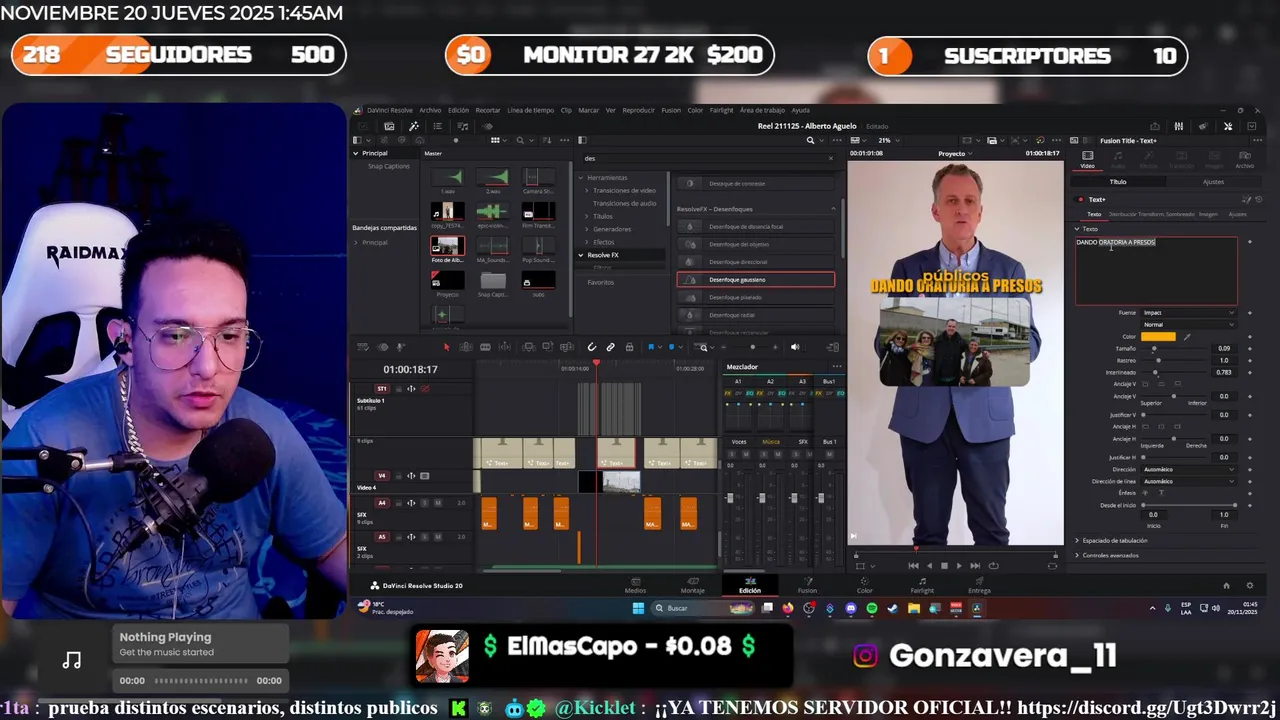Viewport: 1280px width, 720px height.
Task: Open the Dirección Automático dropdown
Action: [x=1188, y=469]
